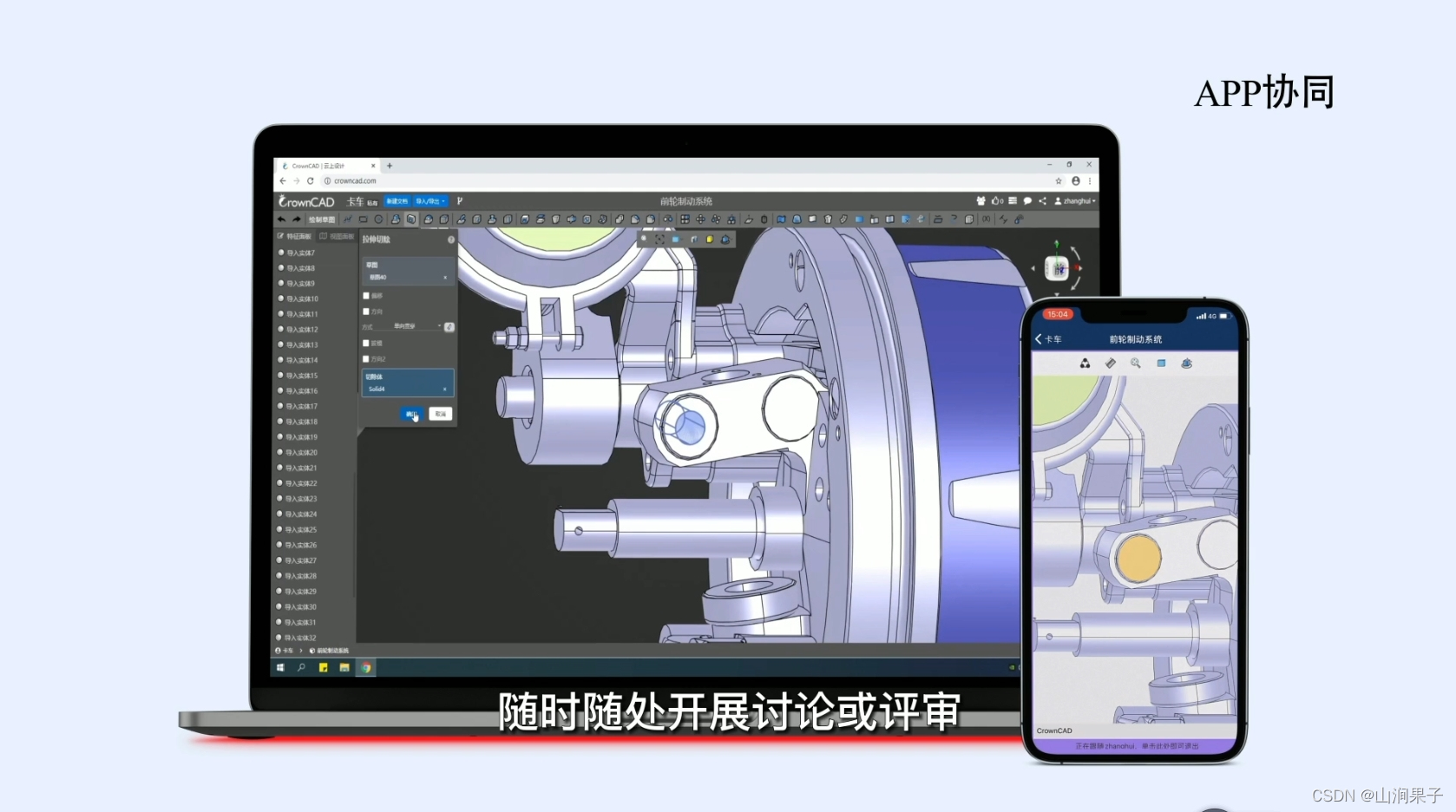Select 导入实体32 in feature tree
The width and height of the screenshot is (1456, 812).
pyautogui.click(x=301, y=638)
